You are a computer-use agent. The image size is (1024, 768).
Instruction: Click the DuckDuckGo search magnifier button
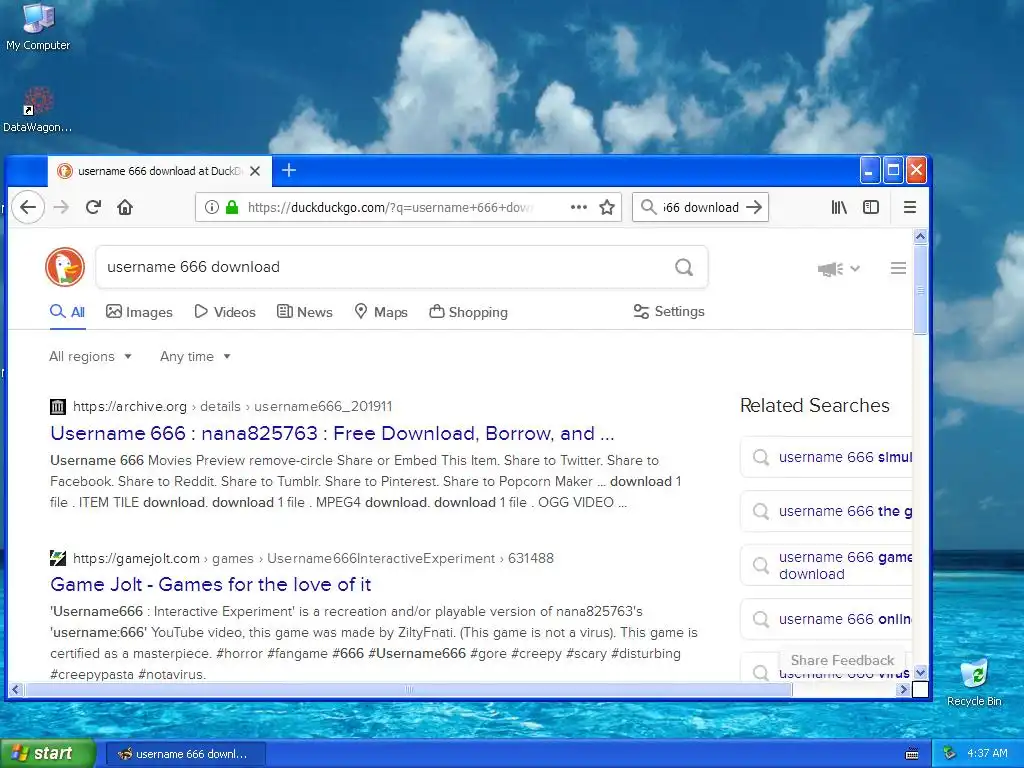click(684, 267)
